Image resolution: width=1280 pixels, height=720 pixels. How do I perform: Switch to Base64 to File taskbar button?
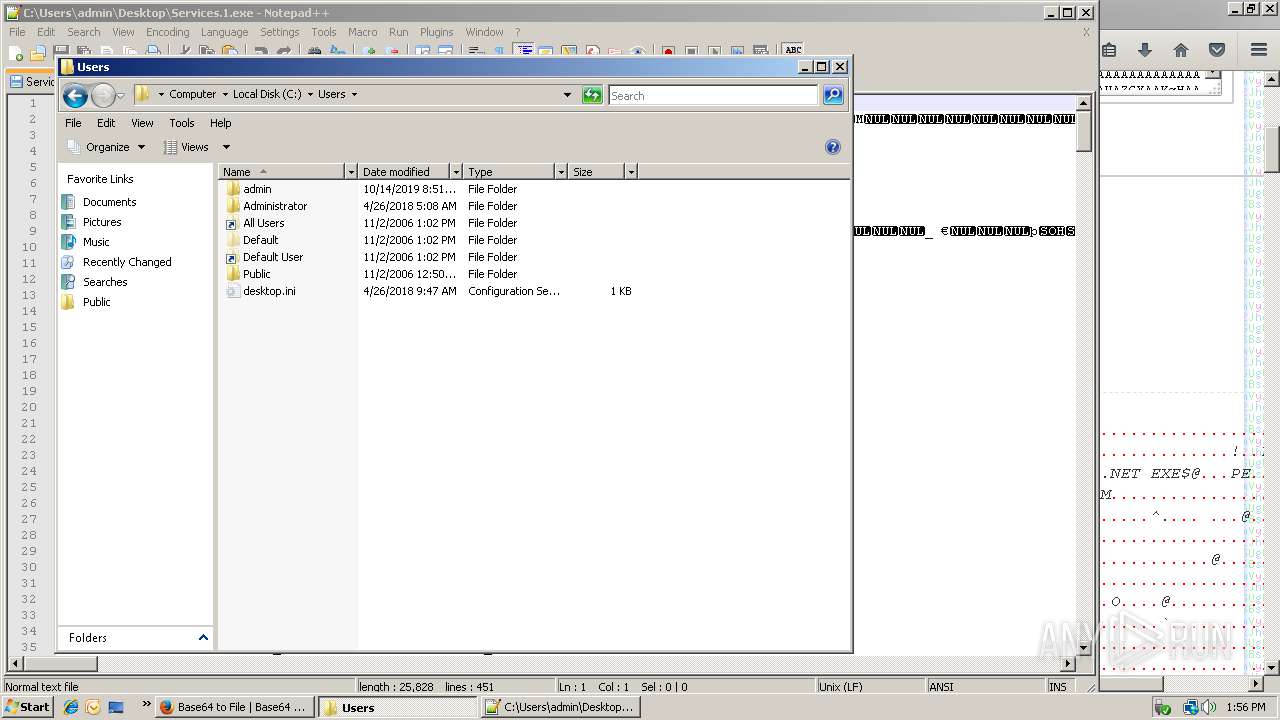(235, 707)
